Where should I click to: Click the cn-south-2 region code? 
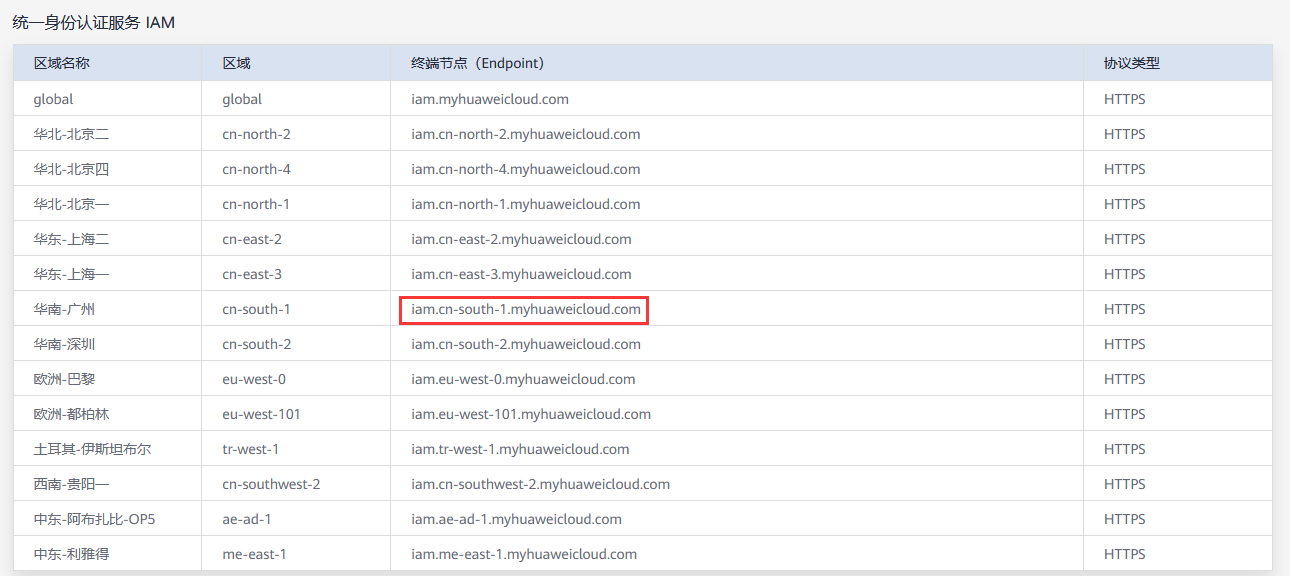[257, 344]
